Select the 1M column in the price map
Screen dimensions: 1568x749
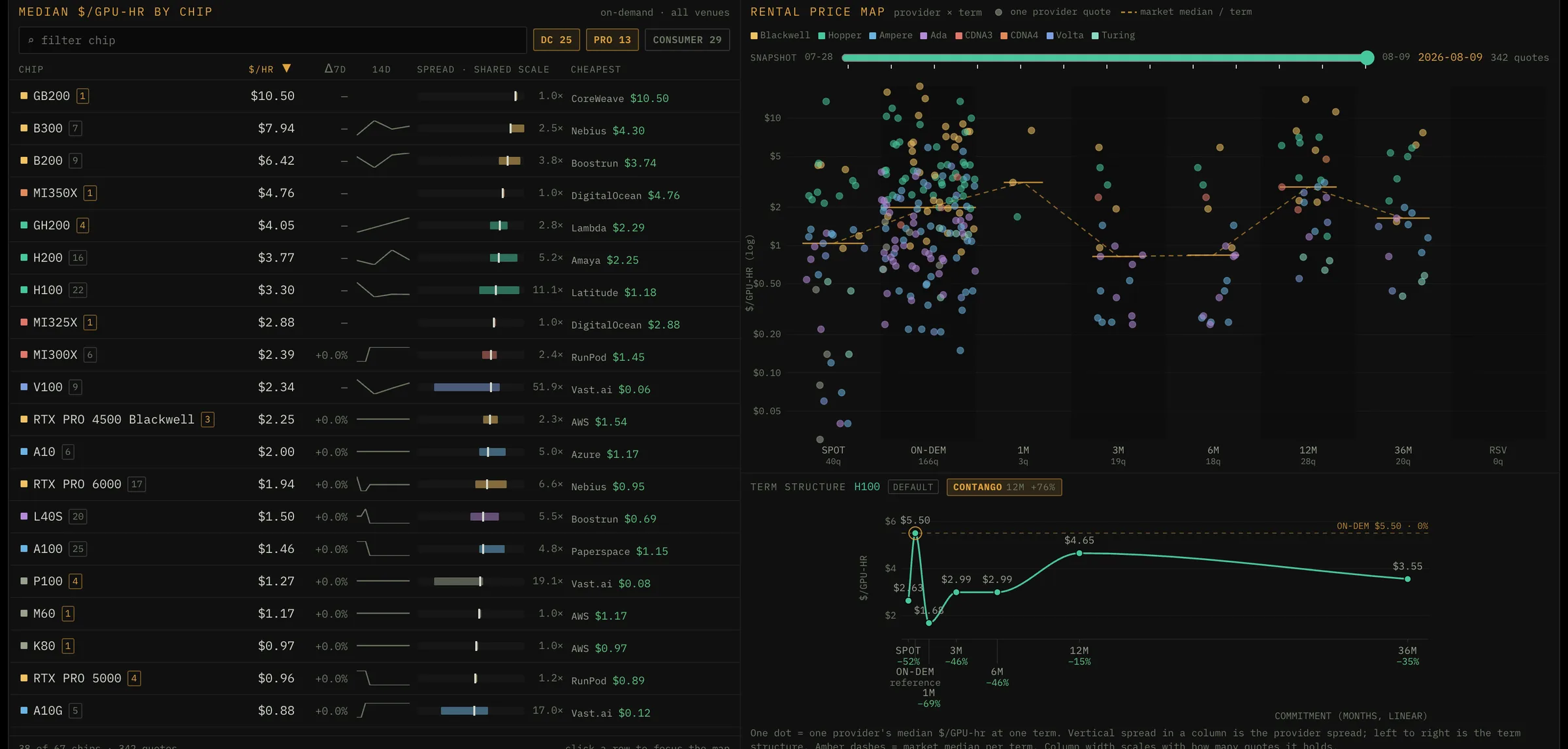(1023, 456)
